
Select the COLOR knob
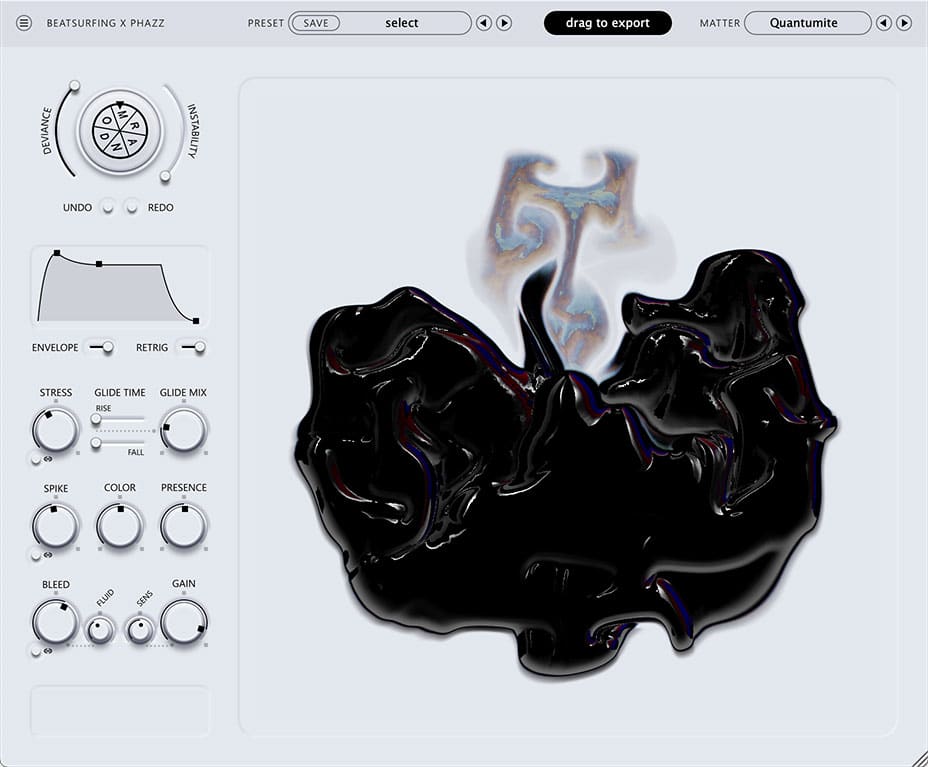[x=119, y=525]
